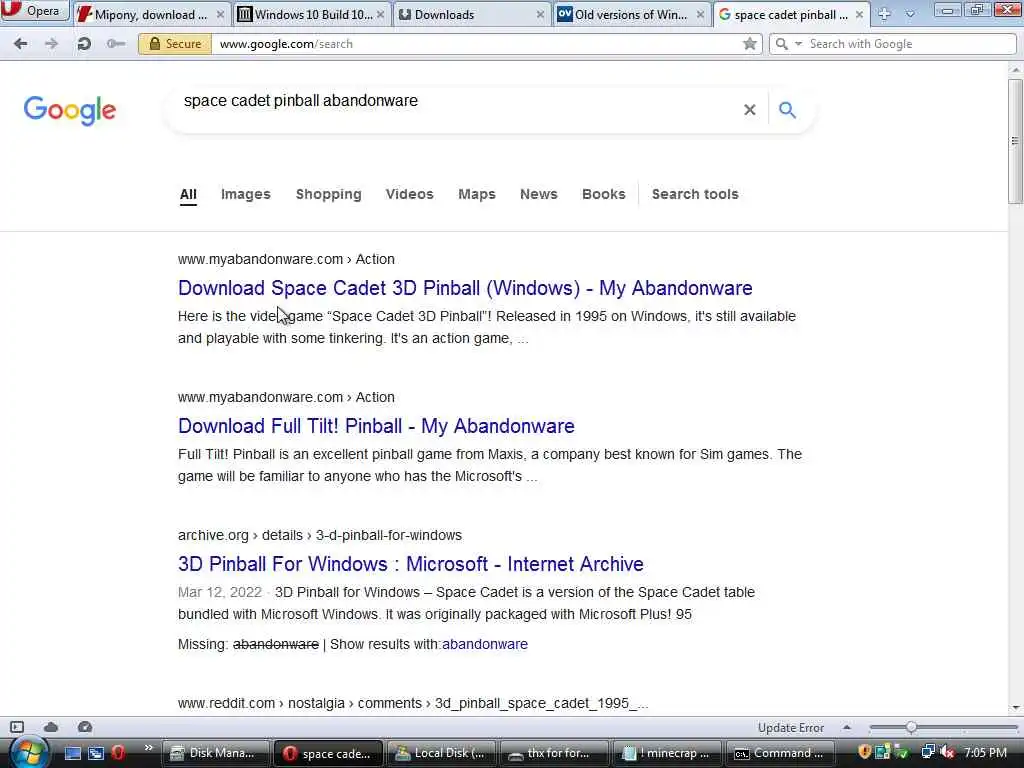
Task: Submit search with magnifier icon
Action: tap(788, 110)
